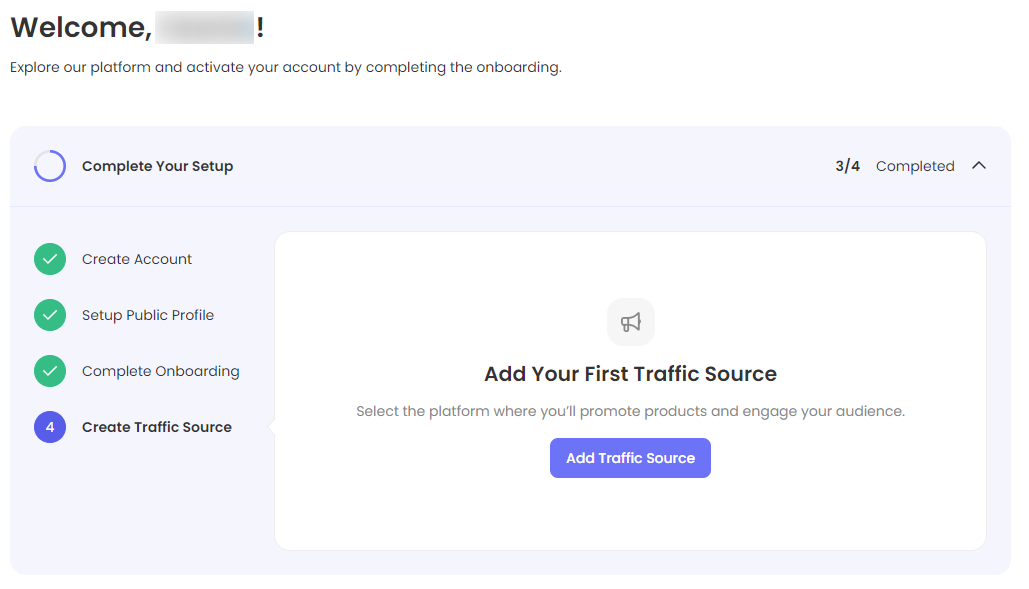Select the Create Traffic Source step

[157, 427]
